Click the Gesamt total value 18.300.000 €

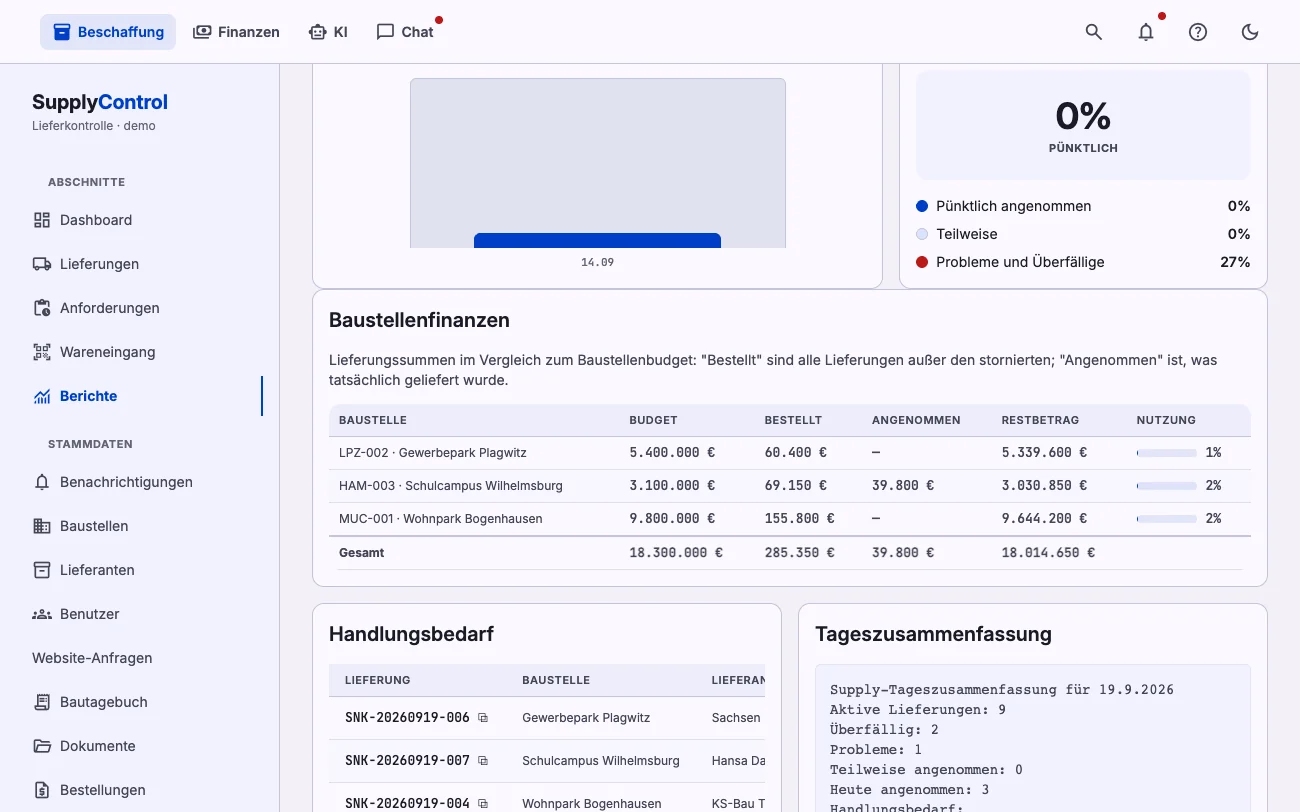tap(675, 552)
